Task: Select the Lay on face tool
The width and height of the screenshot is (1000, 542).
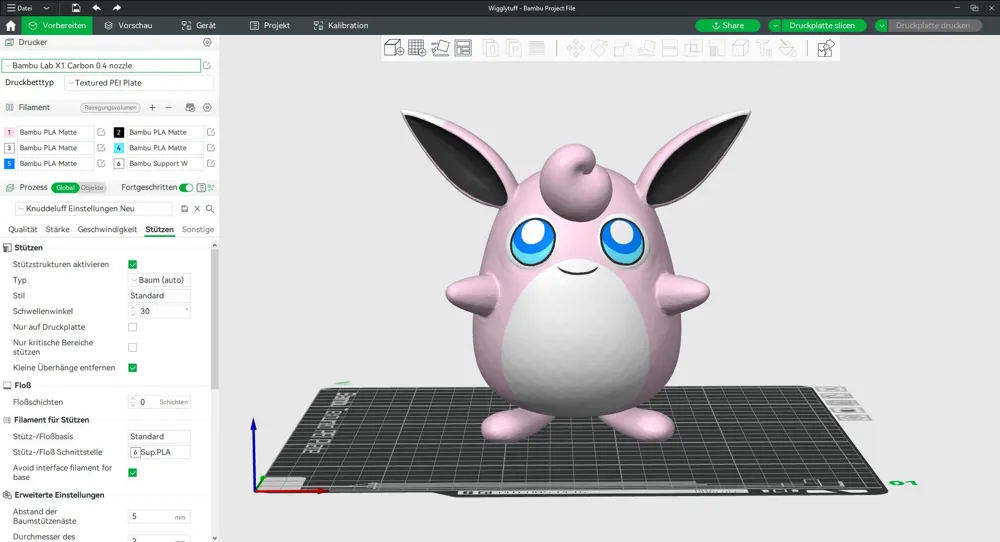Action: [646, 48]
